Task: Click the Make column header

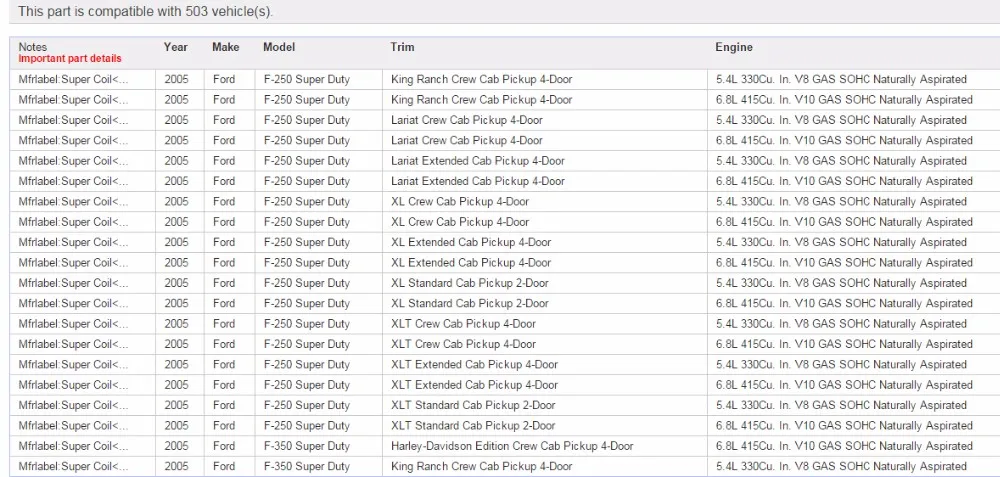Action: pos(226,47)
